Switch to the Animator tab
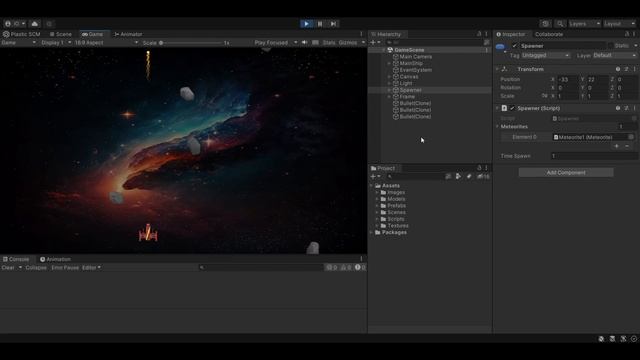The width and height of the screenshot is (640, 360). point(128,34)
